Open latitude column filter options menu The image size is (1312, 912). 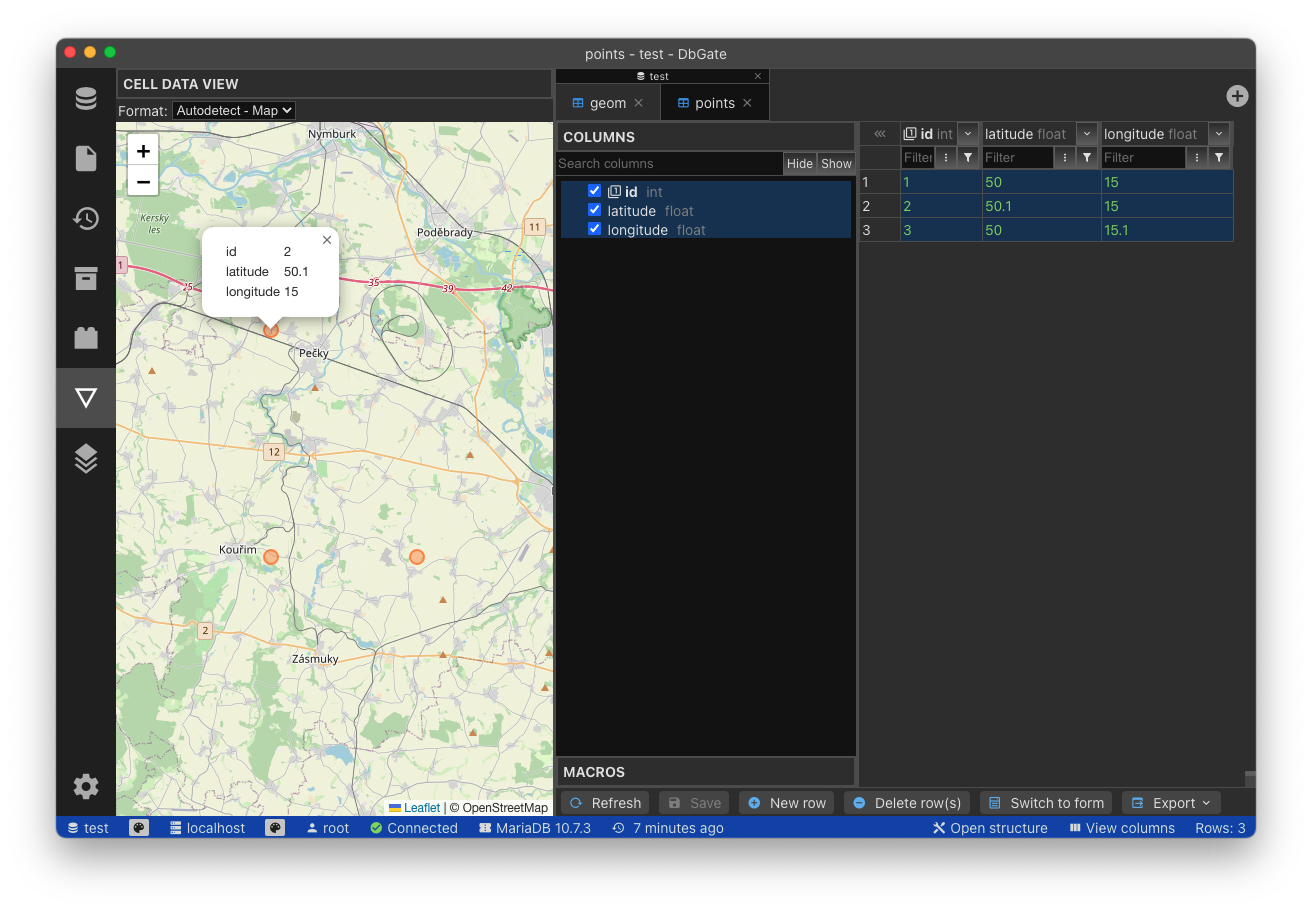pos(1064,157)
